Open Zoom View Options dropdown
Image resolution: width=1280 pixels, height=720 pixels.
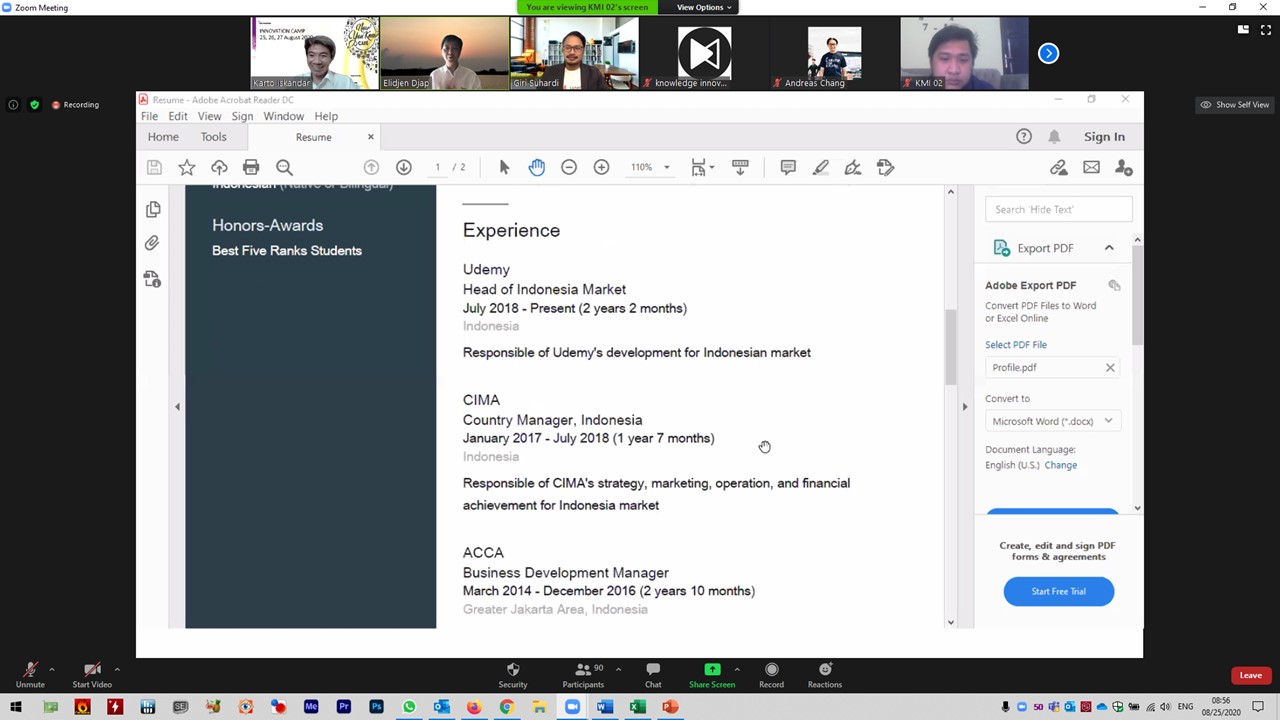click(x=704, y=7)
